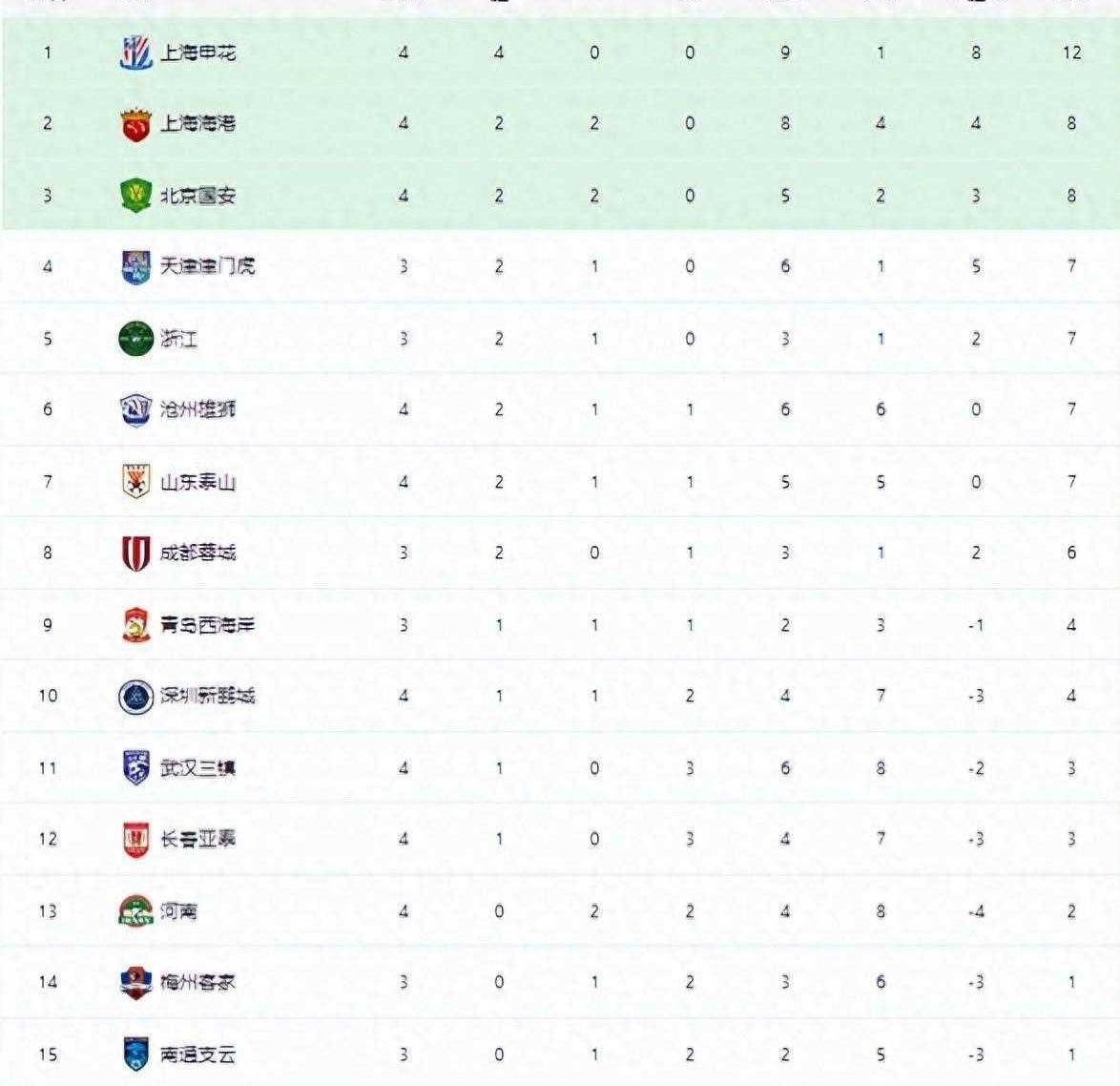Image resolution: width=1120 pixels, height=1086 pixels.
Task: Click the 天津津门虎 team logo
Action: (x=135, y=267)
